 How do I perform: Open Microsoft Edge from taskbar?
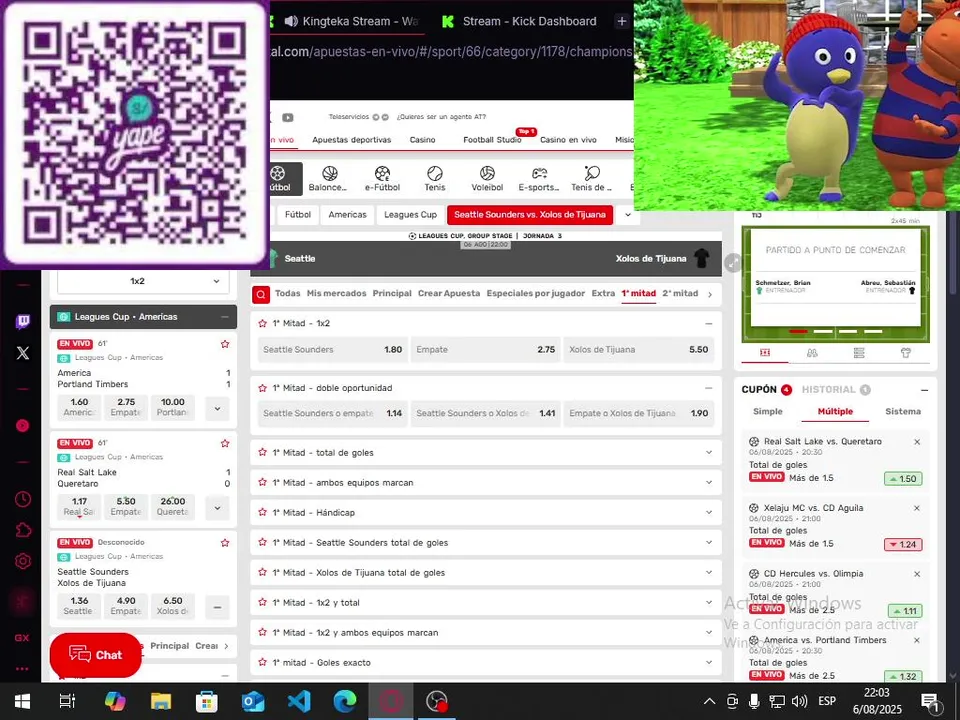pyautogui.click(x=345, y=701)
